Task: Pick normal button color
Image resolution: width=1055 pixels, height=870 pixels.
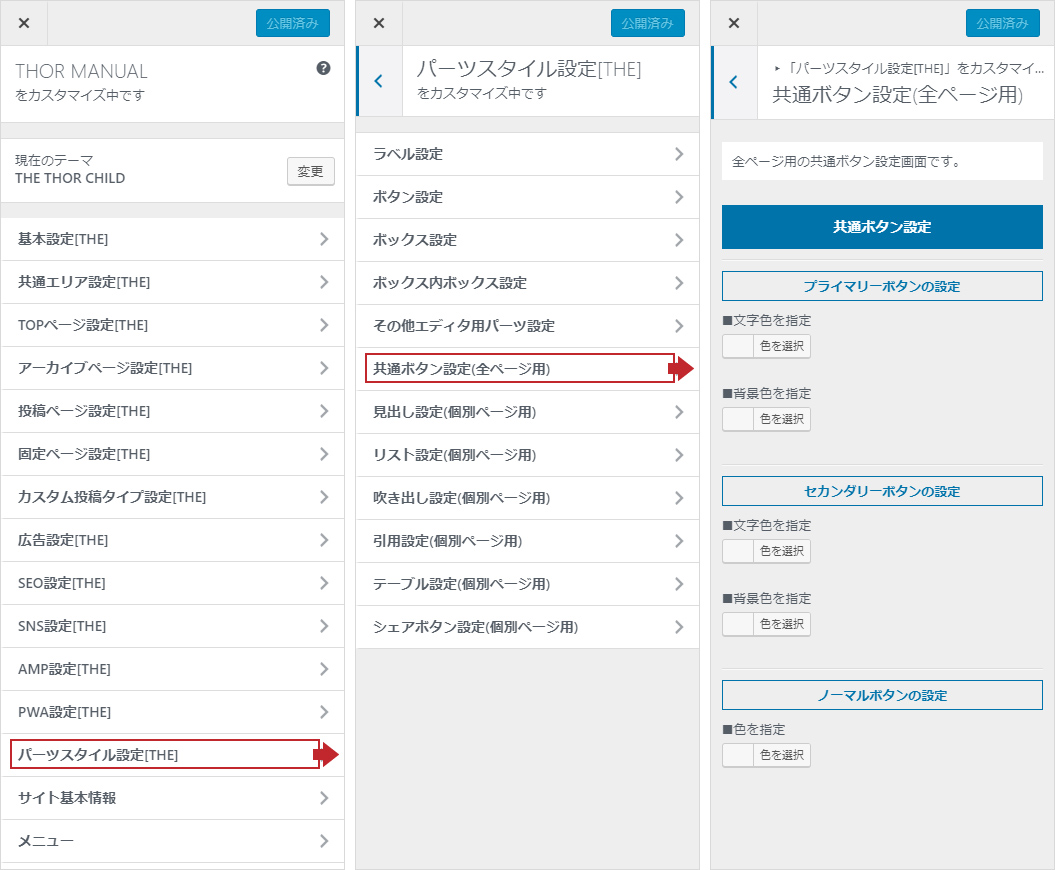Action: click(x=766, y=755)
